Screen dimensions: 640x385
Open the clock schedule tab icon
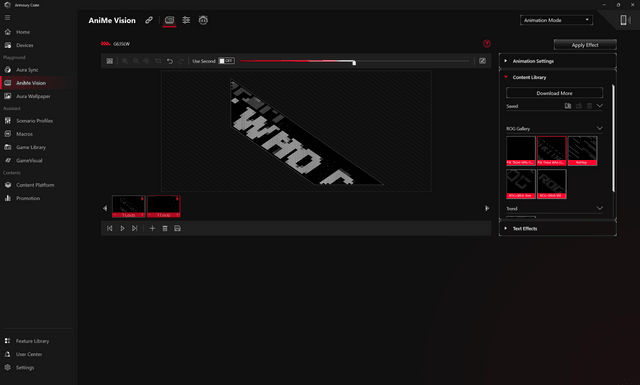[203, 20]
